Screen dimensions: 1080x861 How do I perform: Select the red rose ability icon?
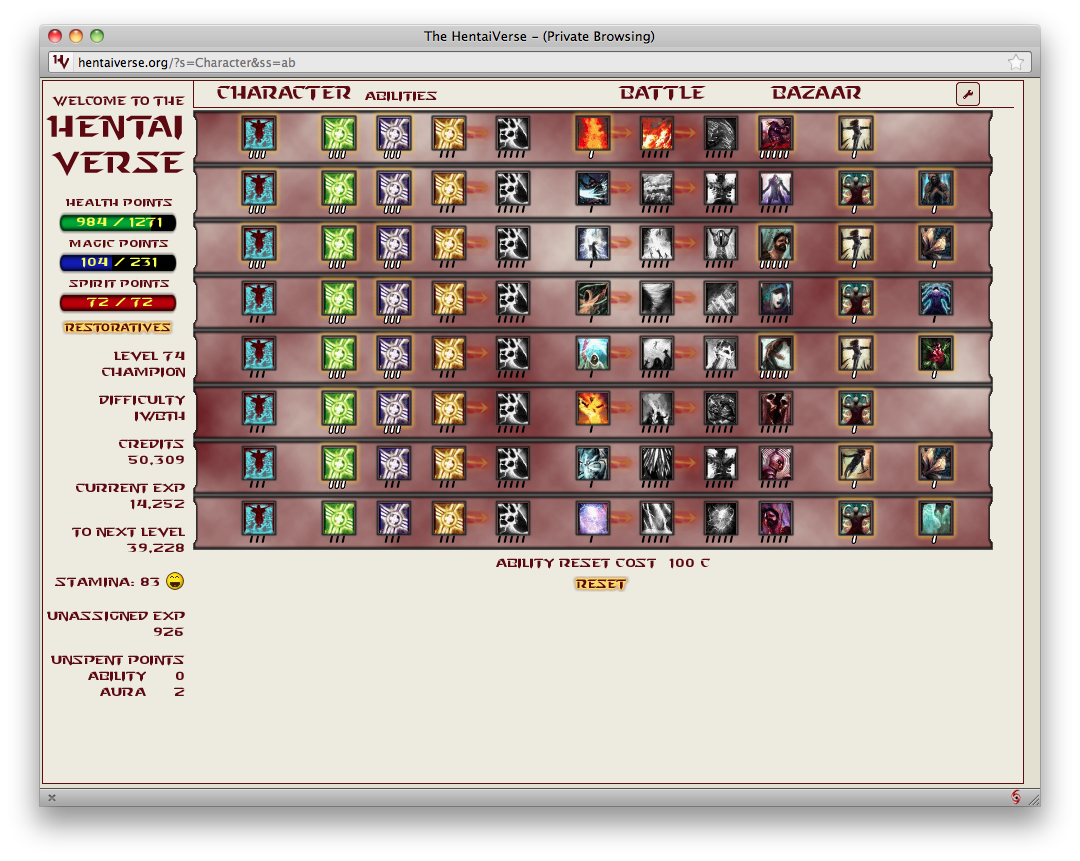pos(936,353)
